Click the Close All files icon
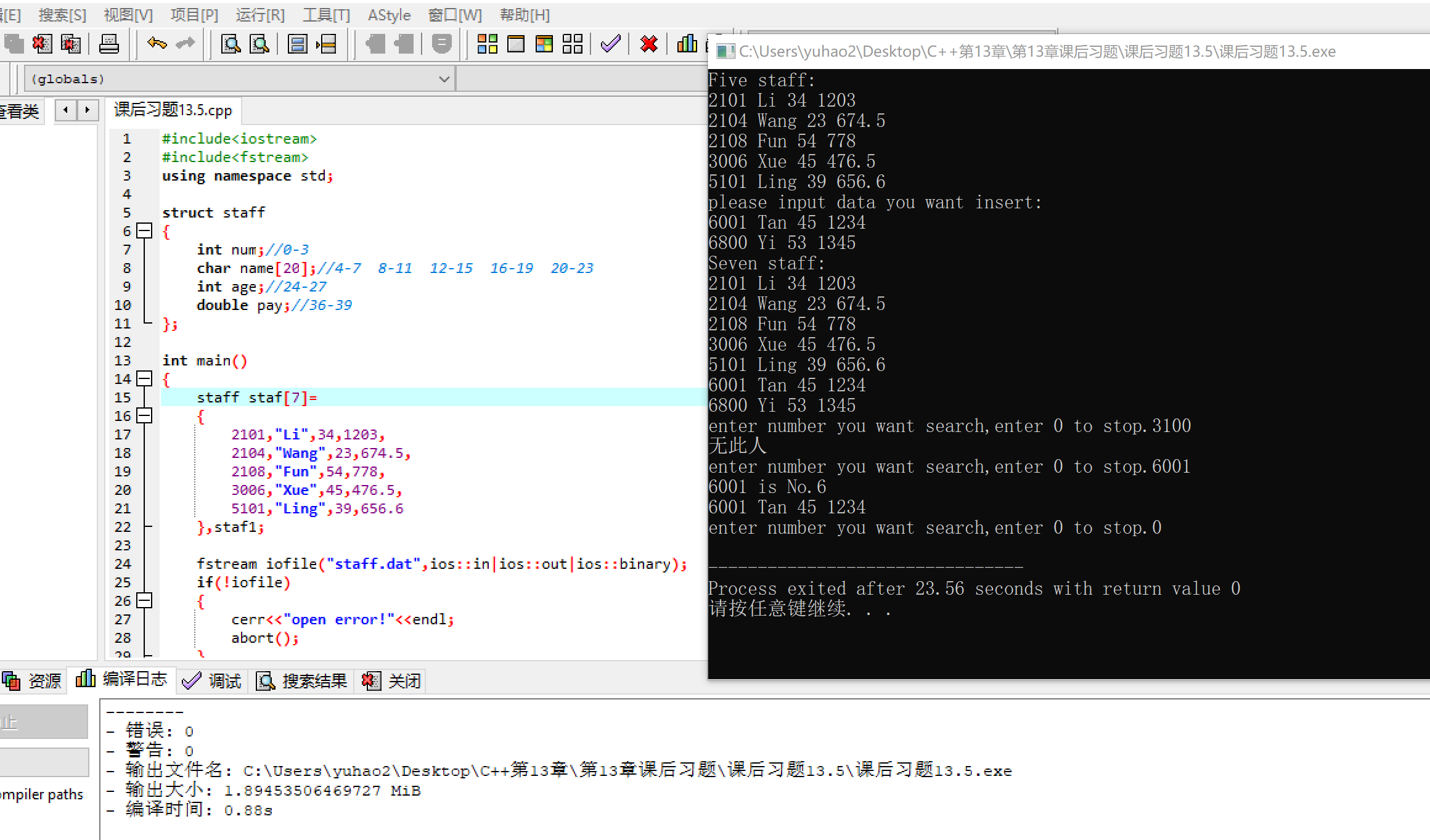The height and width of the screenshot is (840, 1430). pos(71,44)
